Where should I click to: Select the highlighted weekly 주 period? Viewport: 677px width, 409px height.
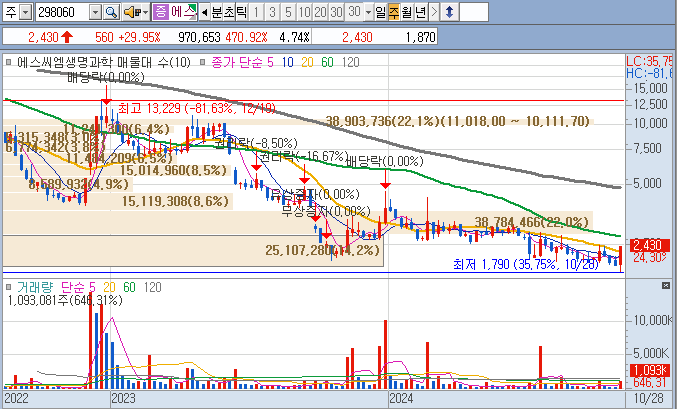394,12
